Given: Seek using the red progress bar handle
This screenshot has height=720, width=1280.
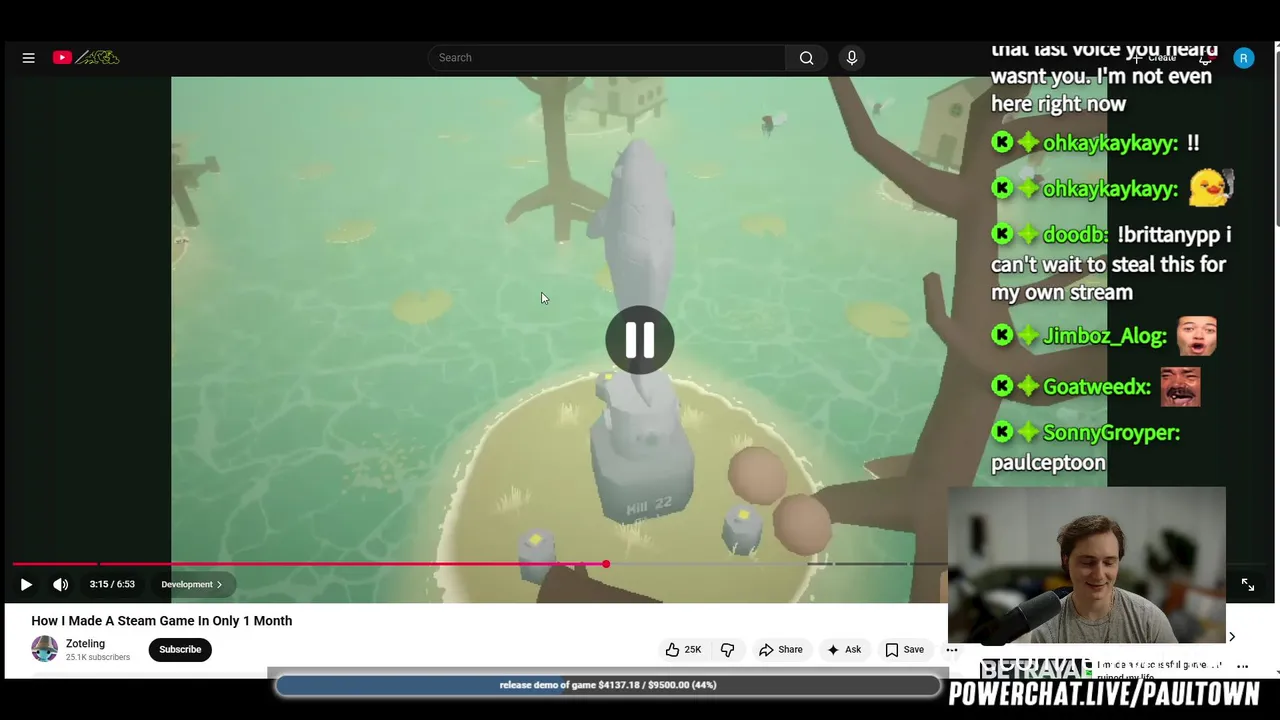Looking at the screenshot, I should point(606,564).
